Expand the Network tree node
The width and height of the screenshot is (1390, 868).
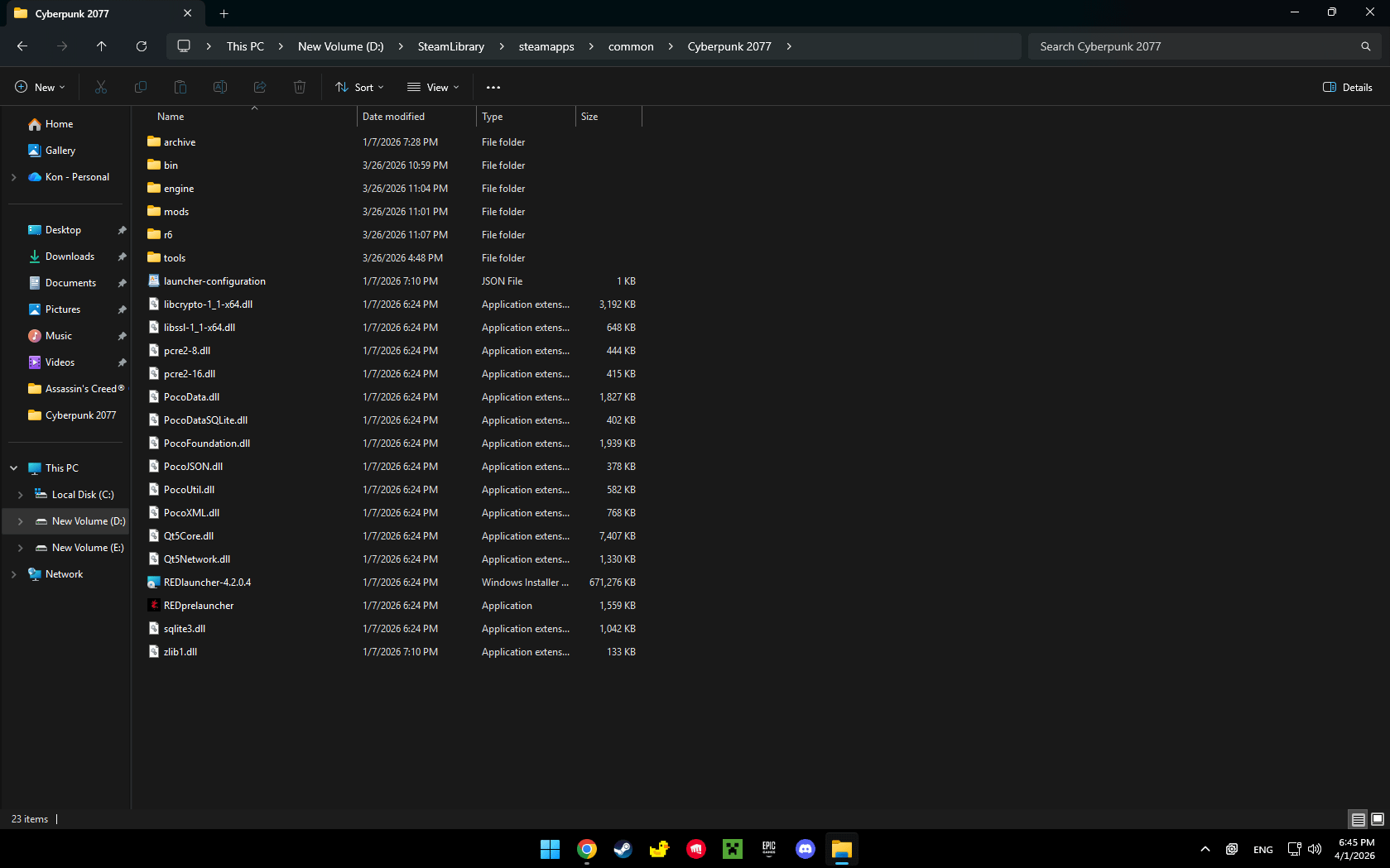click(x=13, y=574)
